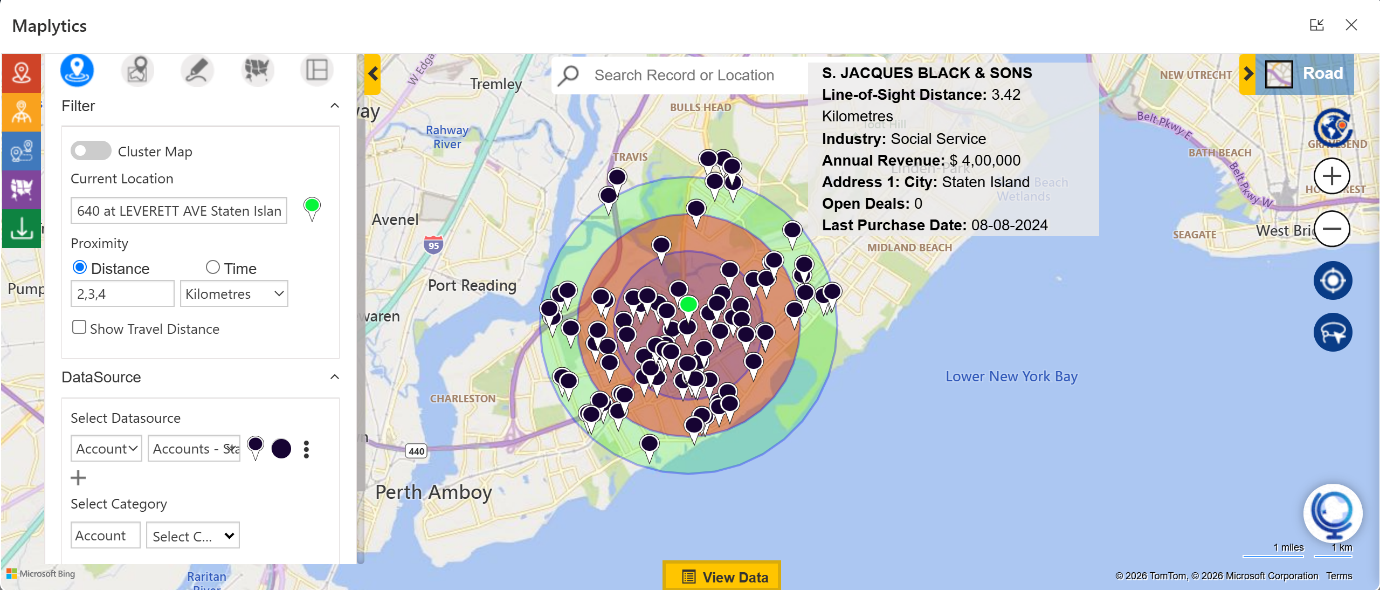Open the Account entity datasource dropdown
The image size is (1380, 590).
[x=106, y=449]
